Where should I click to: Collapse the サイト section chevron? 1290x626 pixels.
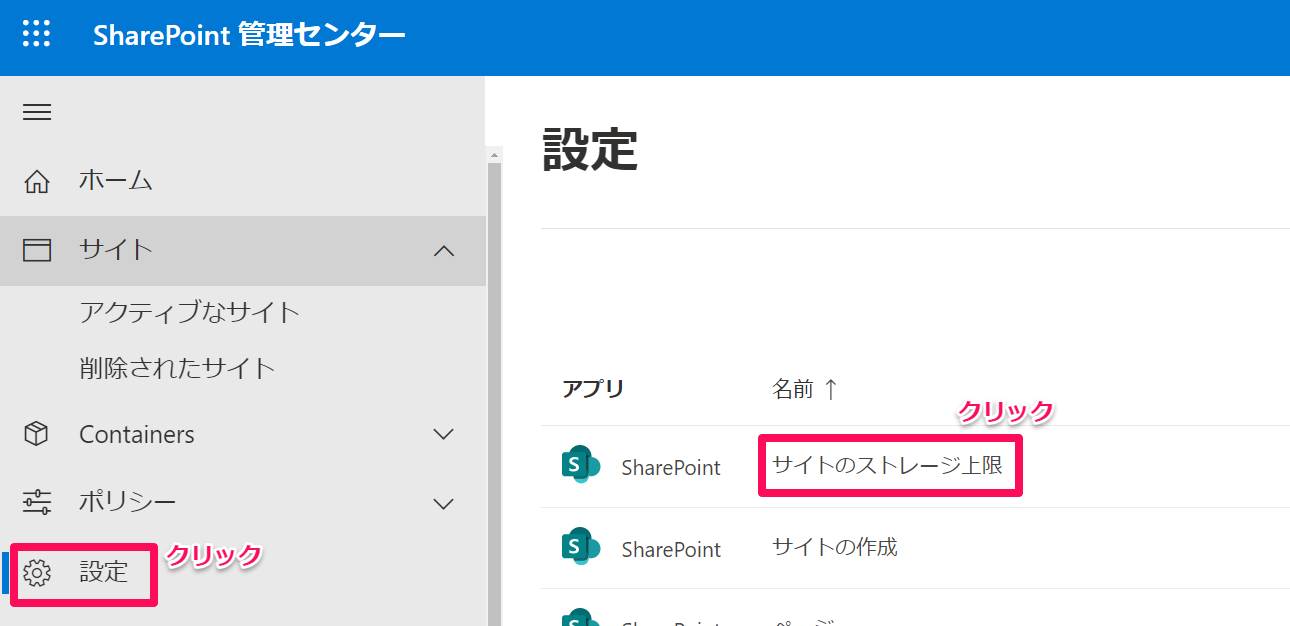[444, 251]
